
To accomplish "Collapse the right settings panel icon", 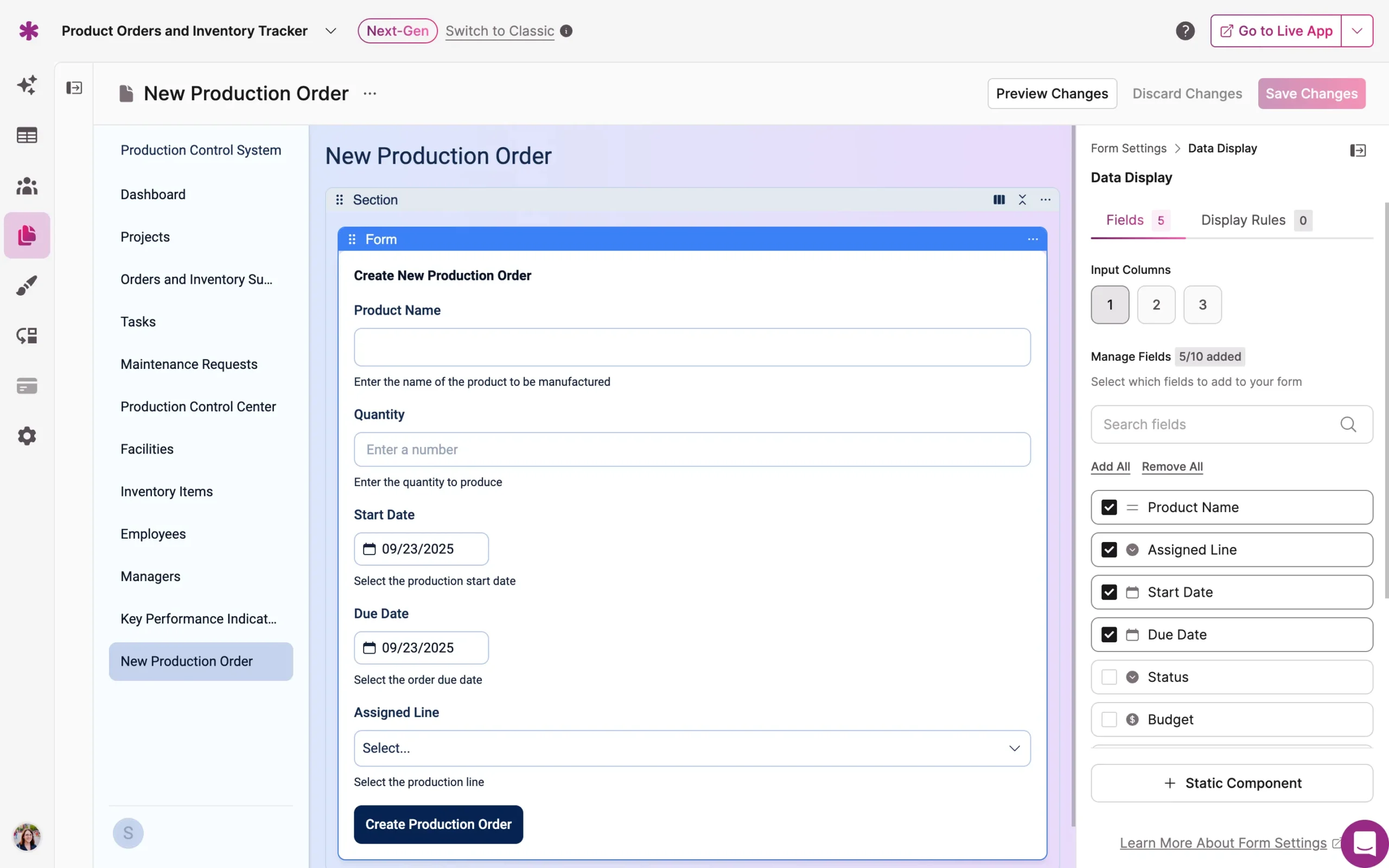I will [1358, 150].
